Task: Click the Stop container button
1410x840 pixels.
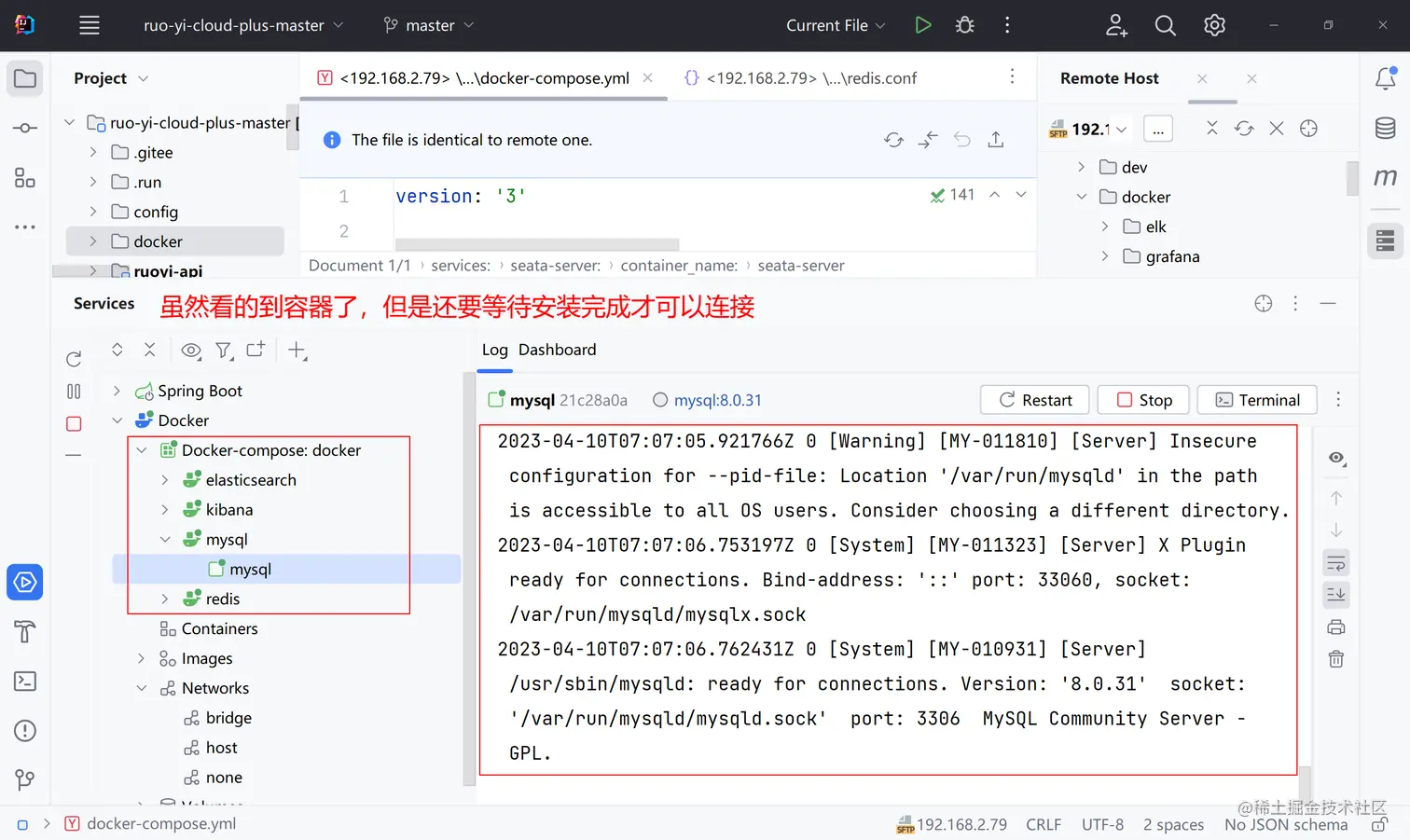Action: (x=1144, y=400)
